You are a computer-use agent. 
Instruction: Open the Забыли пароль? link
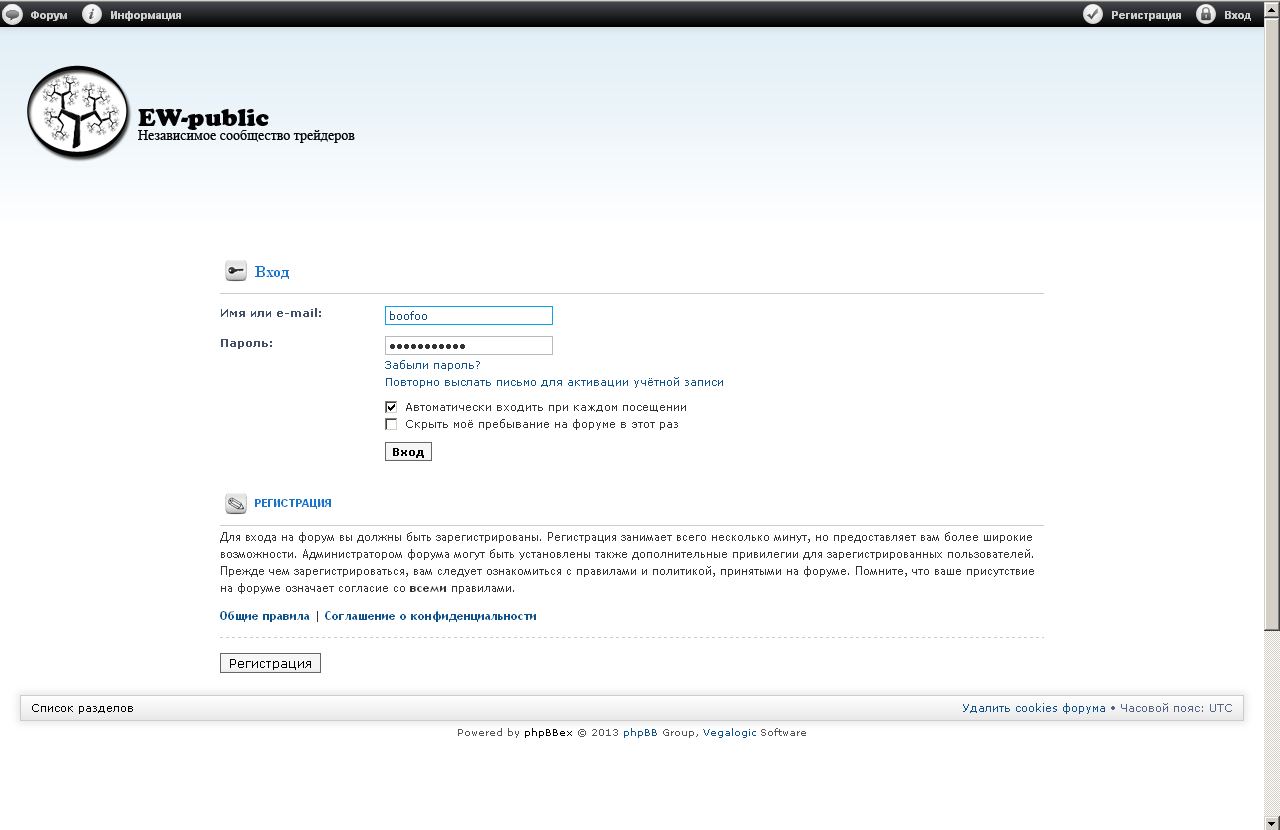tap(432, 365)
